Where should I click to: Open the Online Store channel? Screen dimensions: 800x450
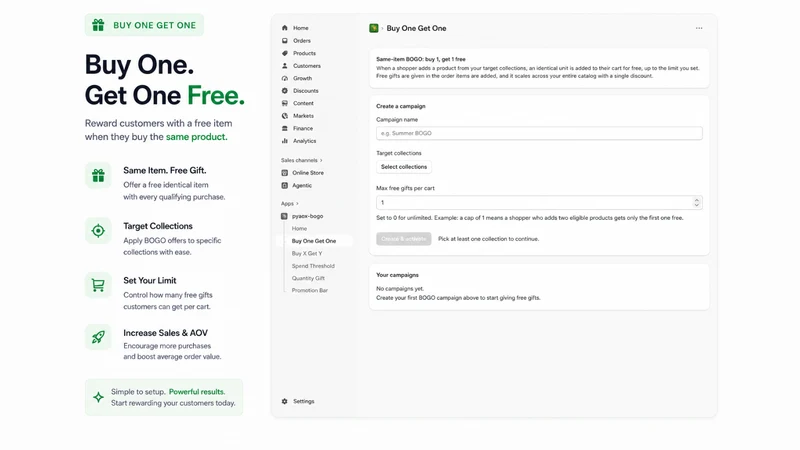(x=308, y=173)
